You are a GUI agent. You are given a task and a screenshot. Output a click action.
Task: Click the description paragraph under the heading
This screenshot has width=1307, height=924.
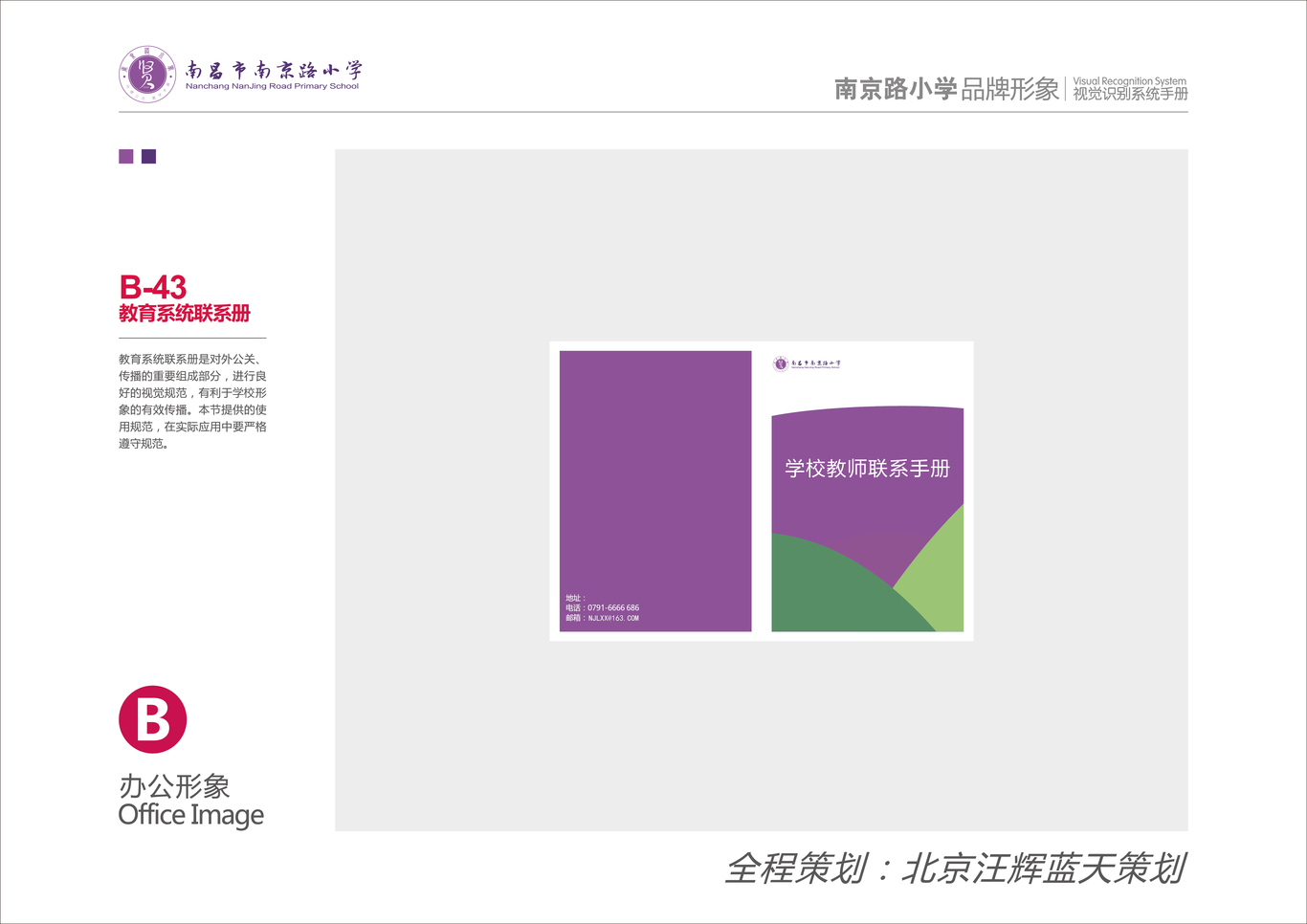pyautogui.click(x=192, y=402)
